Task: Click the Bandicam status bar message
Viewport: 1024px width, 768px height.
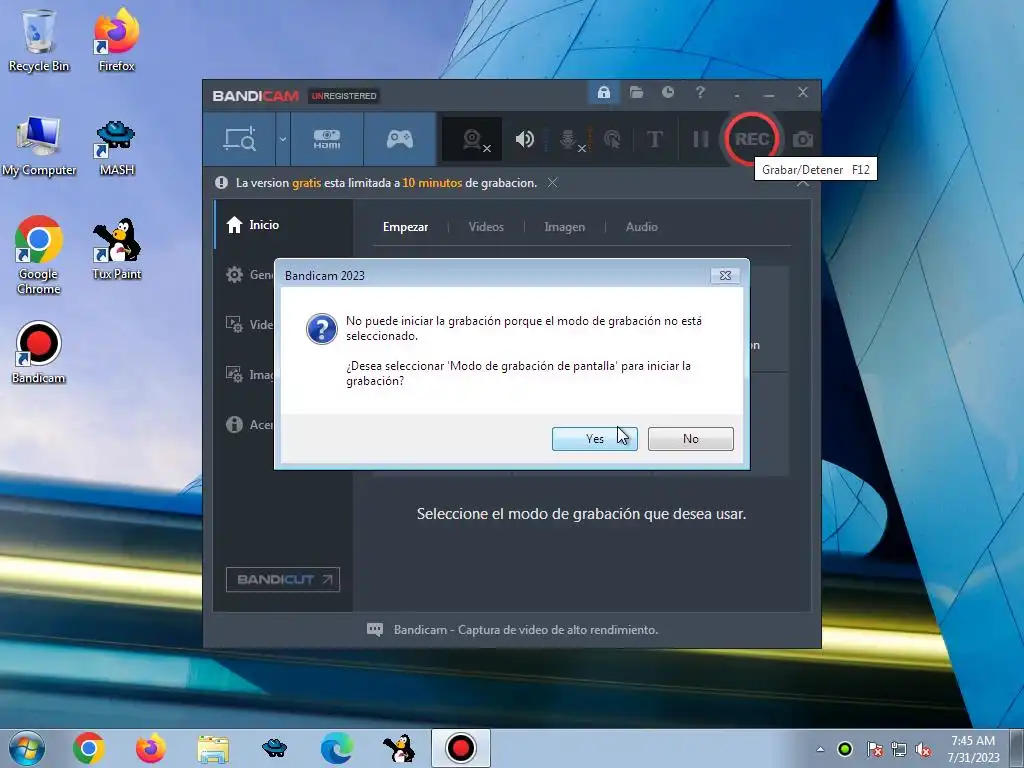Action: (x=526, y=630)
